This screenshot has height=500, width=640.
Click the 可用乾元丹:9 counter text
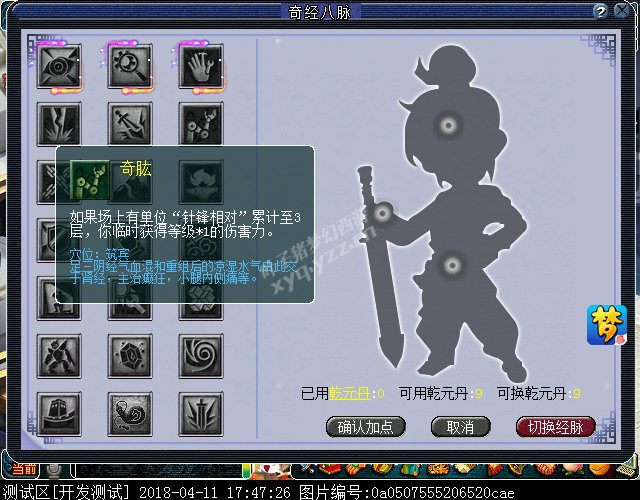tap(441, 393)
